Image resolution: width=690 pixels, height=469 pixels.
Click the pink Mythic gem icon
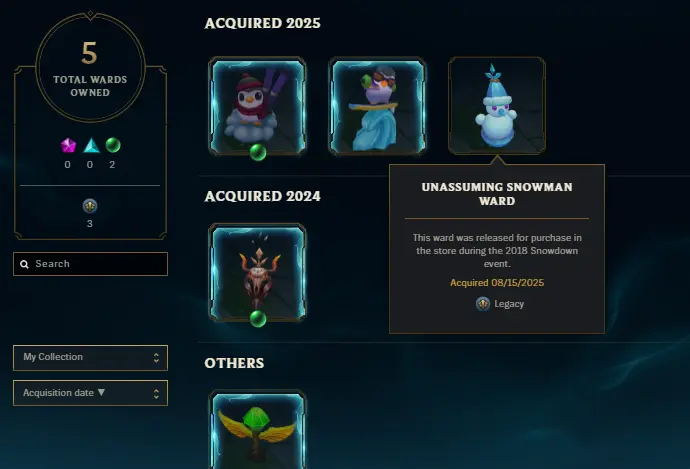click(x=68, y=145)
